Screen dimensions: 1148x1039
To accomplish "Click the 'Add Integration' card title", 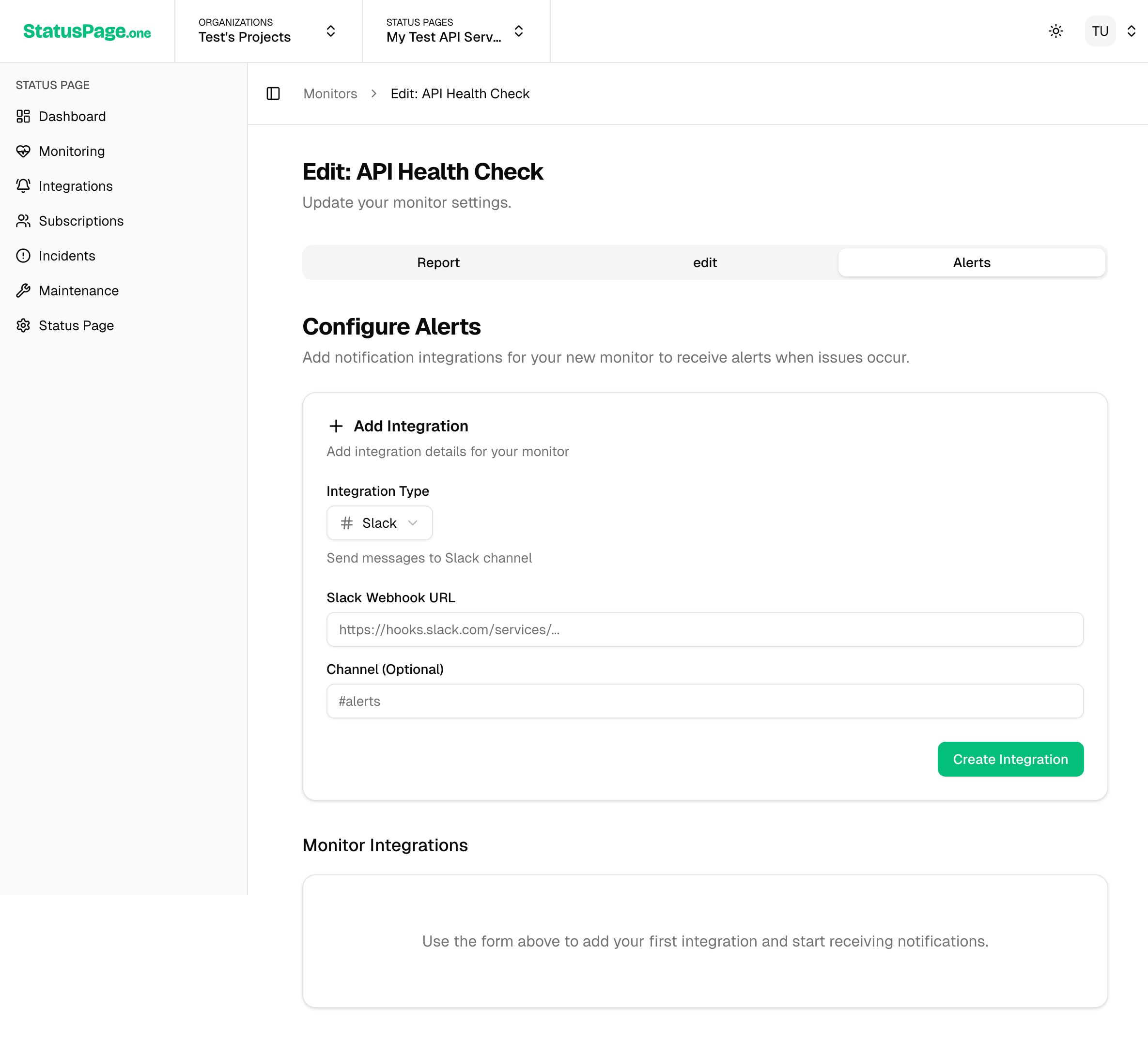I will click(411, 426).
